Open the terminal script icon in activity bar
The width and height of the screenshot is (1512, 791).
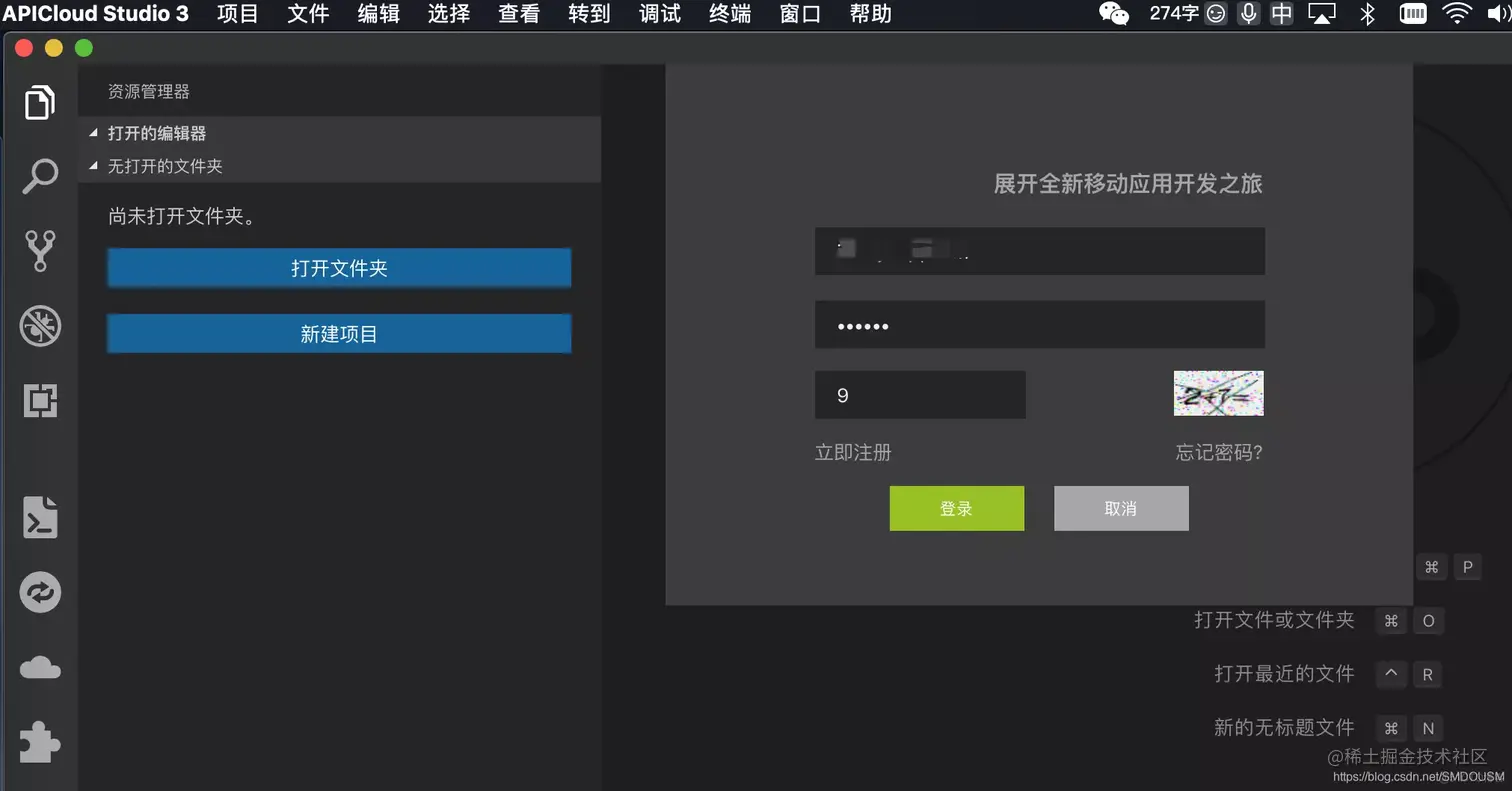(40, 518)
